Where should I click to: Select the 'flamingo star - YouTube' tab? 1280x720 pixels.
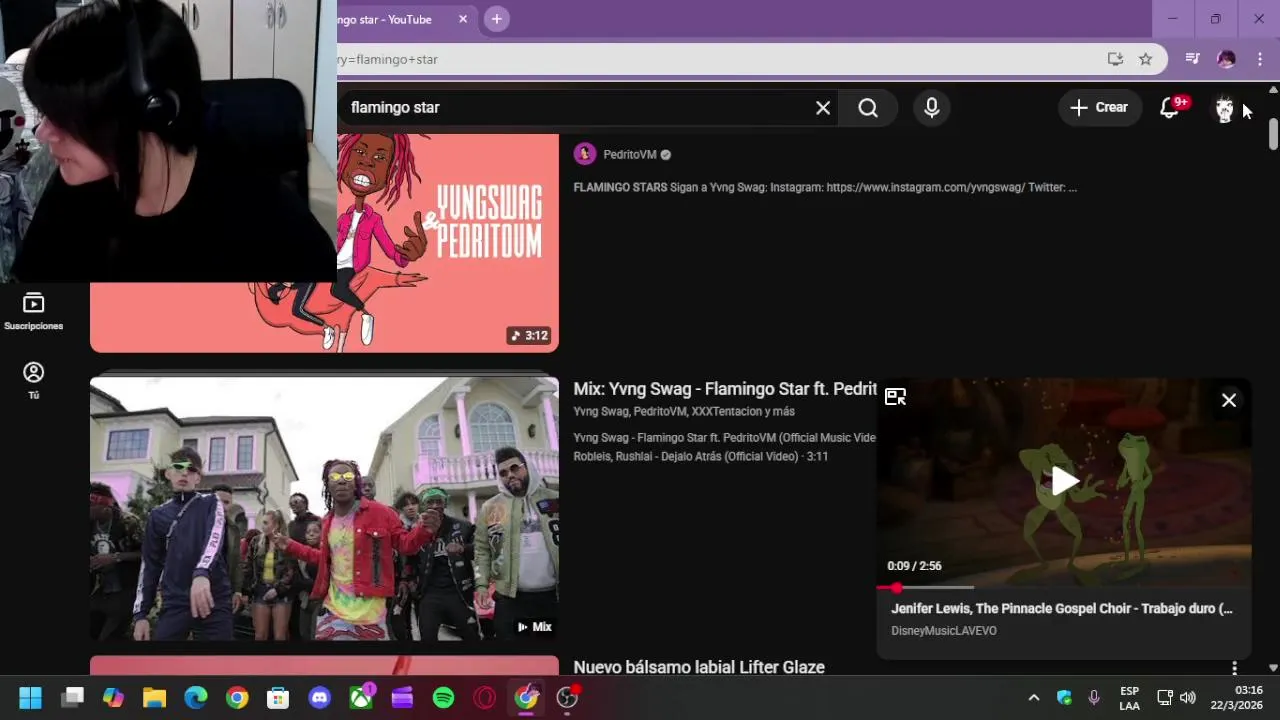point(400,19)
